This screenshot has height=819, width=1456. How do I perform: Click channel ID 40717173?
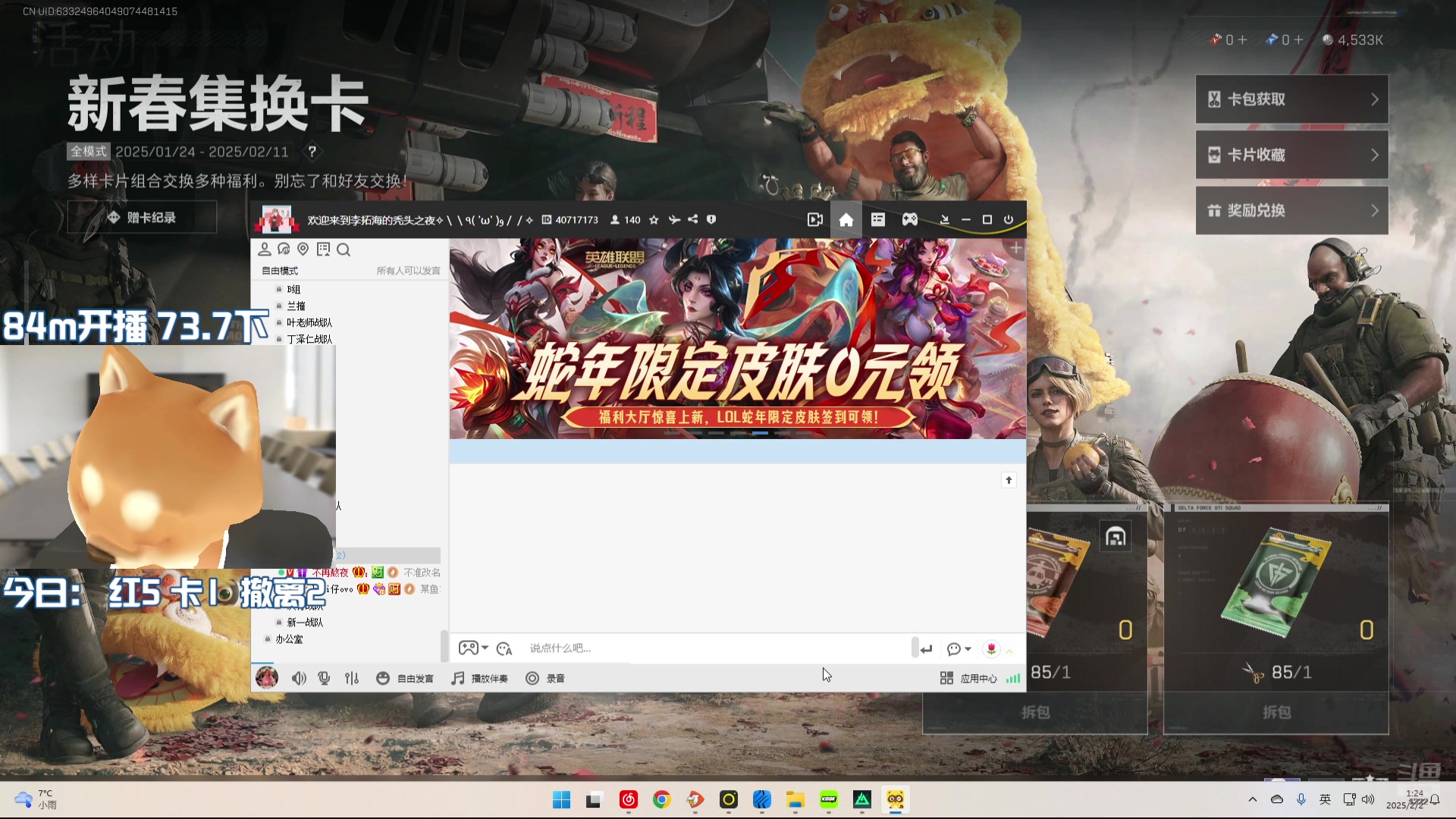pyautogui.click(x=570, y=220)
